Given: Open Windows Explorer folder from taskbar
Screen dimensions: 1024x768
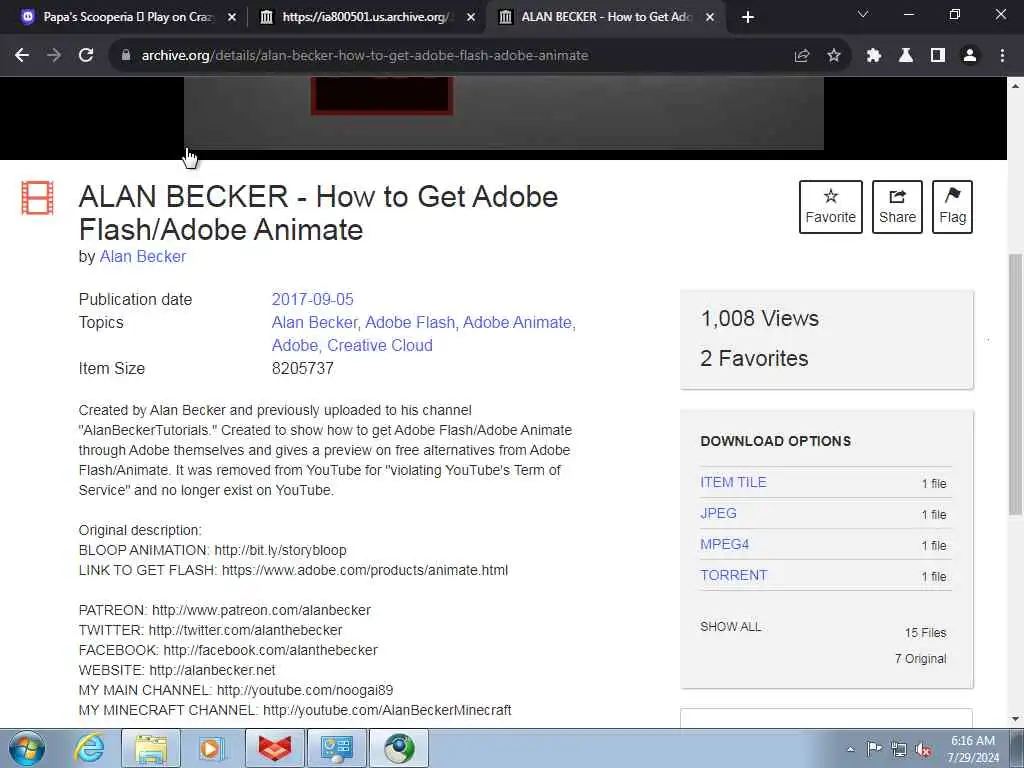Looking at the screenshot, I should coord(151,748).
